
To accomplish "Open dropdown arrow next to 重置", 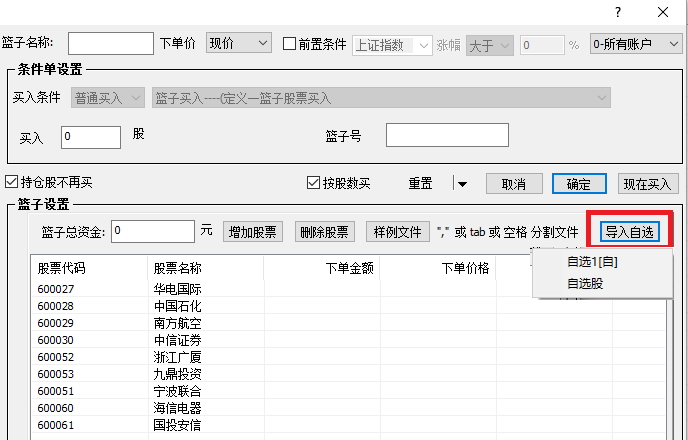I will pos(461,184).
